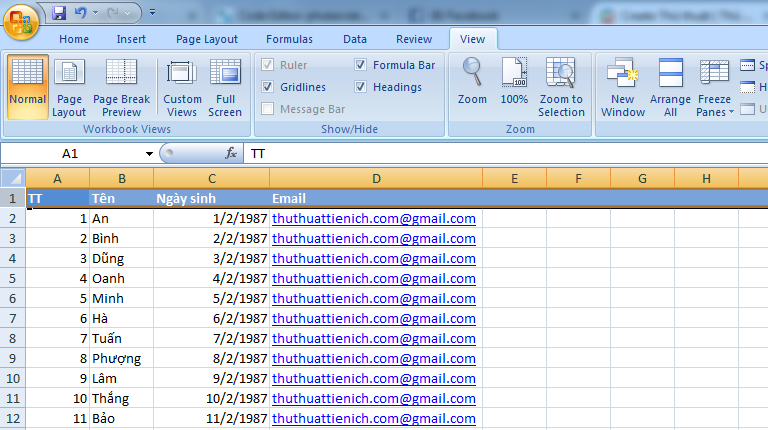Switch to Normal workbook view
Image resolution: width=768 pixels, height=430 pixels.
pos(27,87)
